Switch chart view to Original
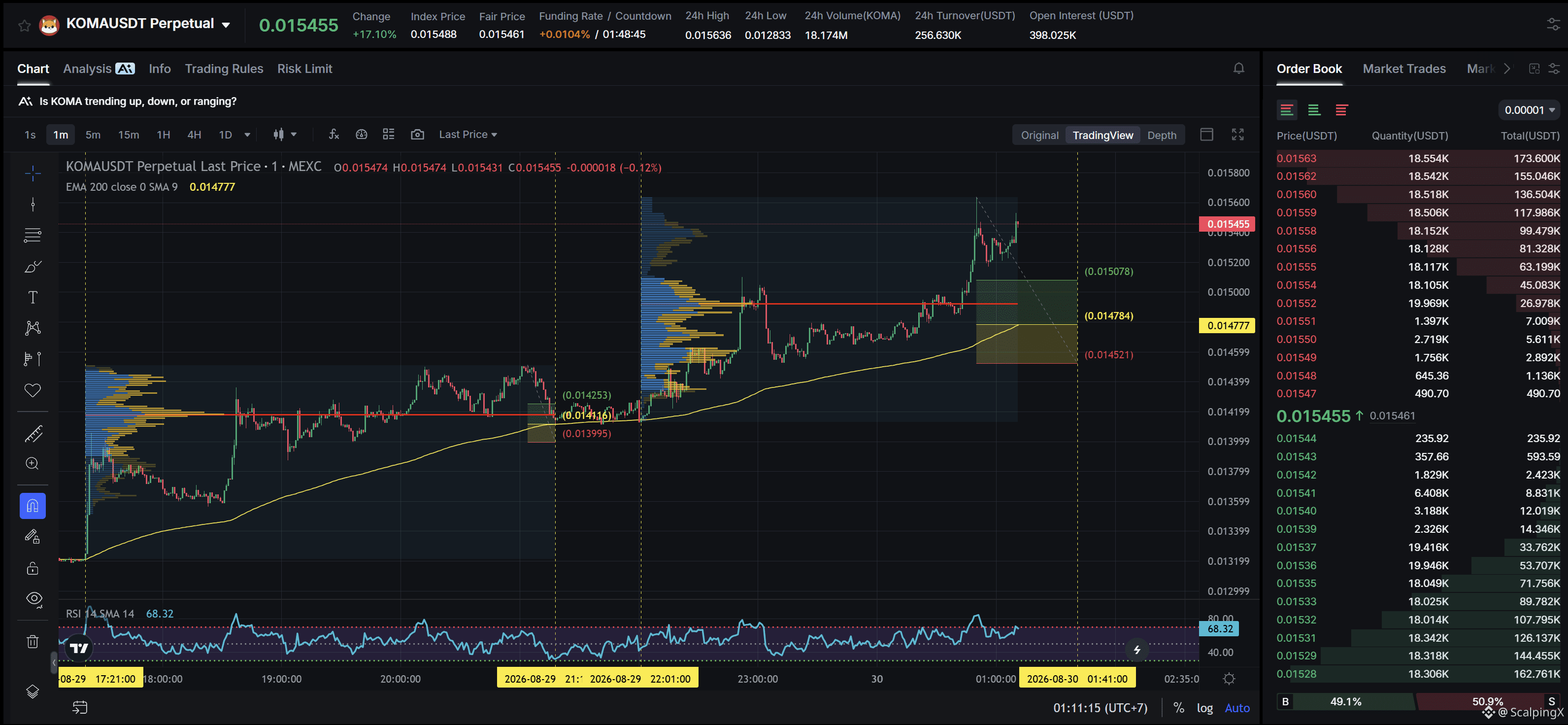The image size is (1568, 725). (x=1039, y=135)
